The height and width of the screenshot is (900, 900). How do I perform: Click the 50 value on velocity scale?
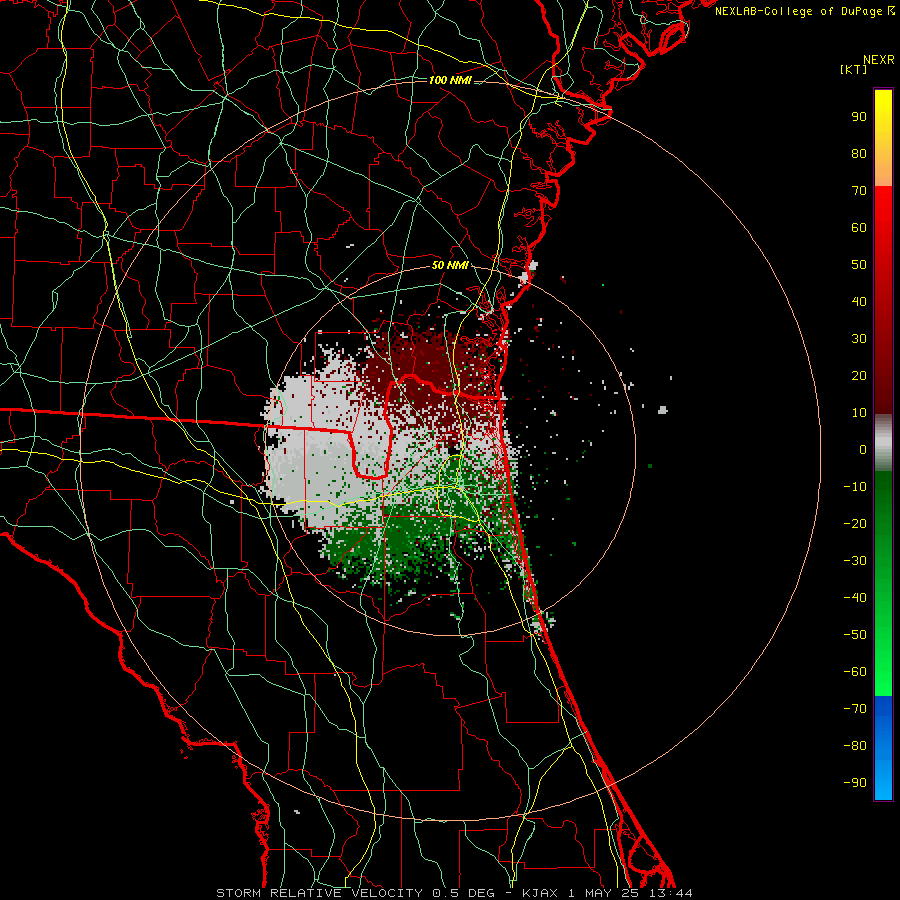click(859, 265)
